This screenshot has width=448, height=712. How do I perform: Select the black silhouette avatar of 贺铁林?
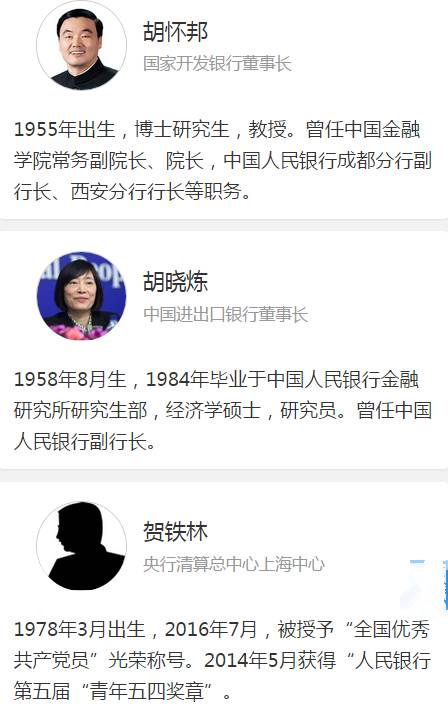click(81, 546)
